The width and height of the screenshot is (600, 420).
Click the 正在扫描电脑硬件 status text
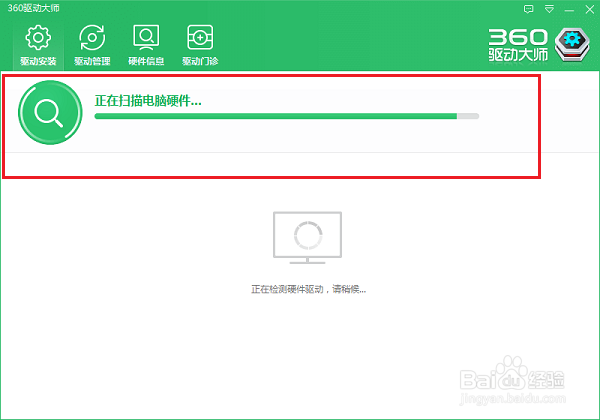coord(148,101)
